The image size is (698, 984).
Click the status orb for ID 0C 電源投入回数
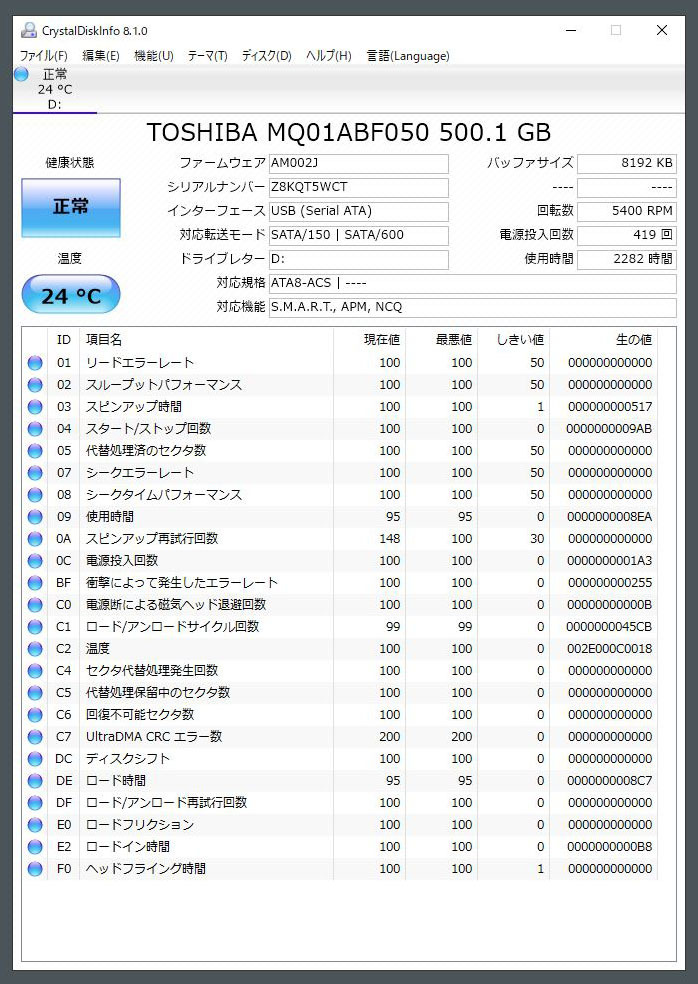point(35,560)
